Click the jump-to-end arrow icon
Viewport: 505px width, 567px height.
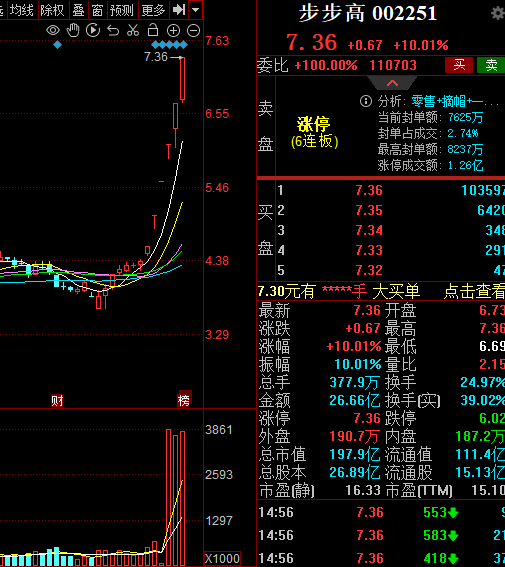pos(179,10)
